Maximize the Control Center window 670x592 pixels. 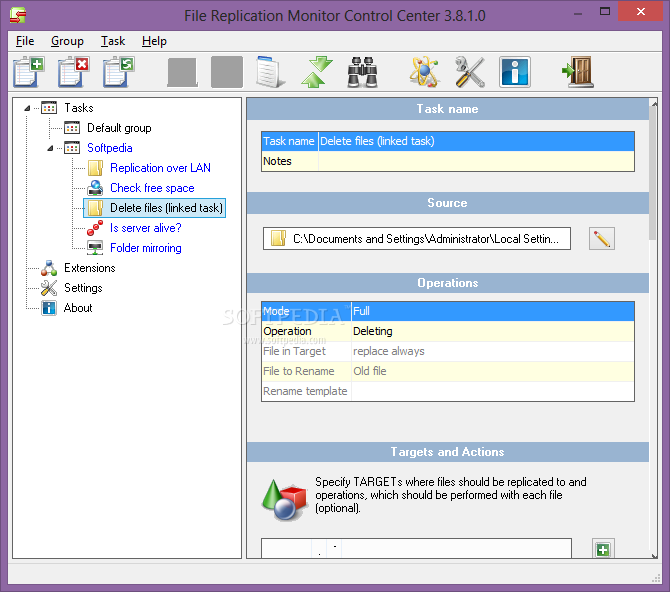(x=605, y=11)
